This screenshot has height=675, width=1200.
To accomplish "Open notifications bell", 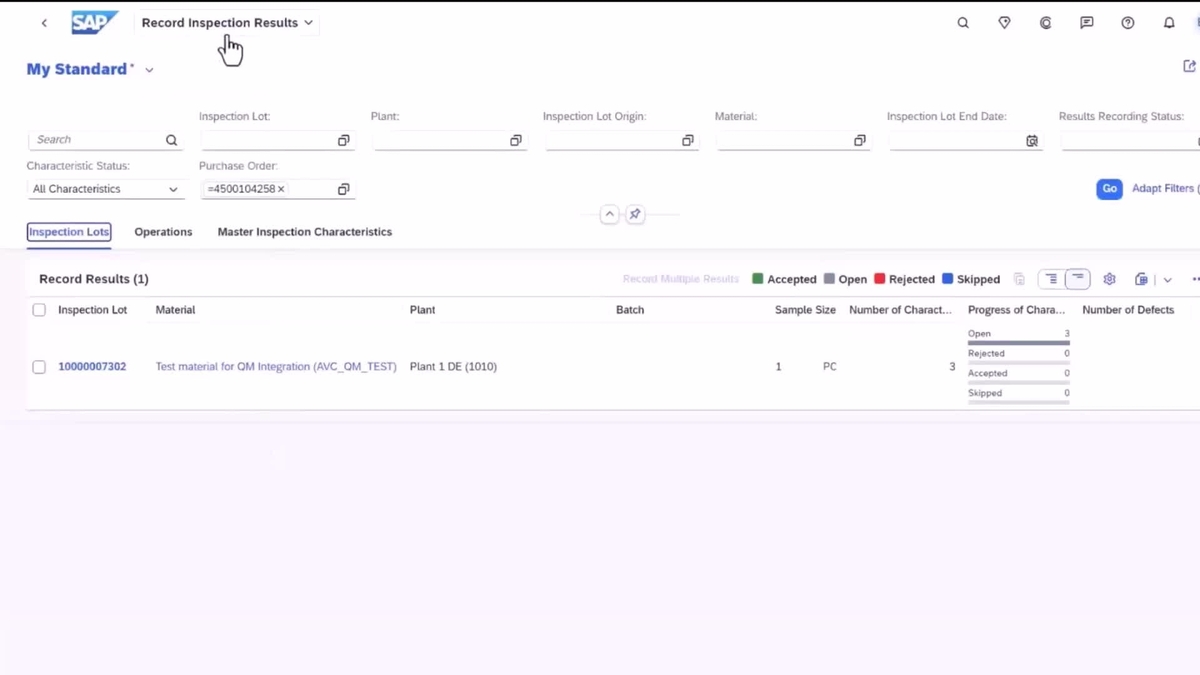I will coord(1169,23).
